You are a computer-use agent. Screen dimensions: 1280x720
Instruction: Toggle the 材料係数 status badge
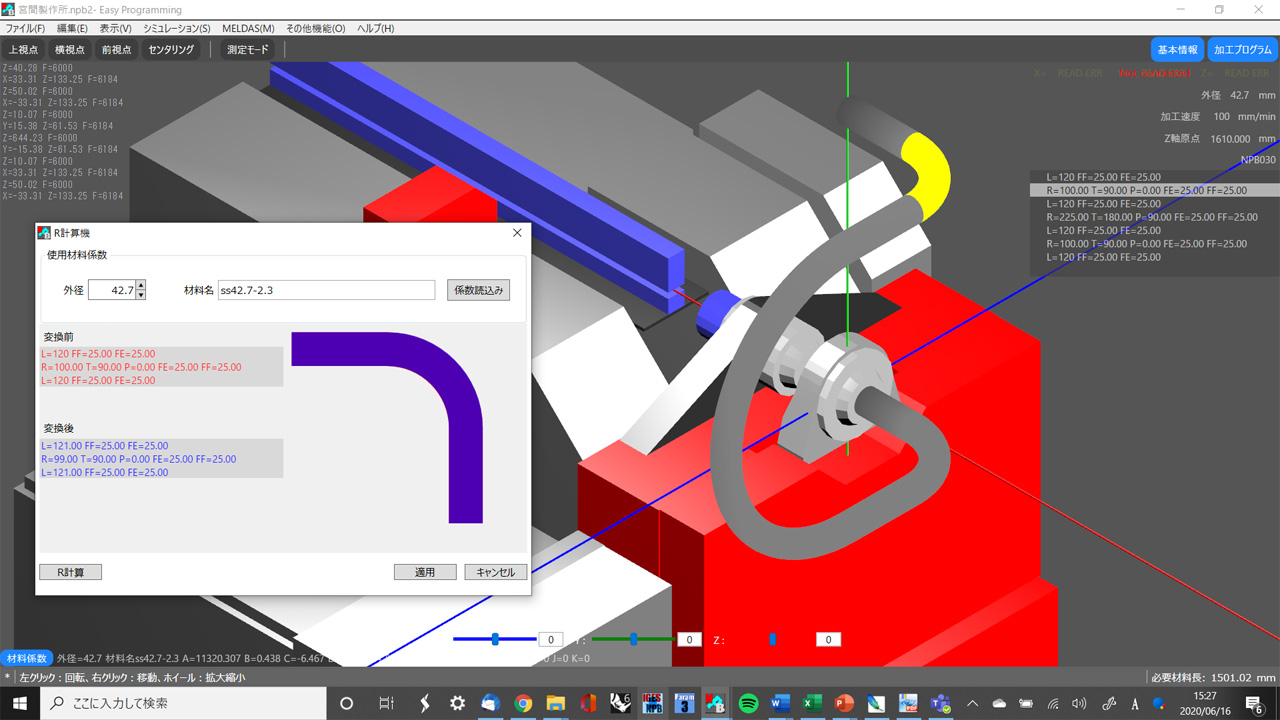click(x=27, y=658)
